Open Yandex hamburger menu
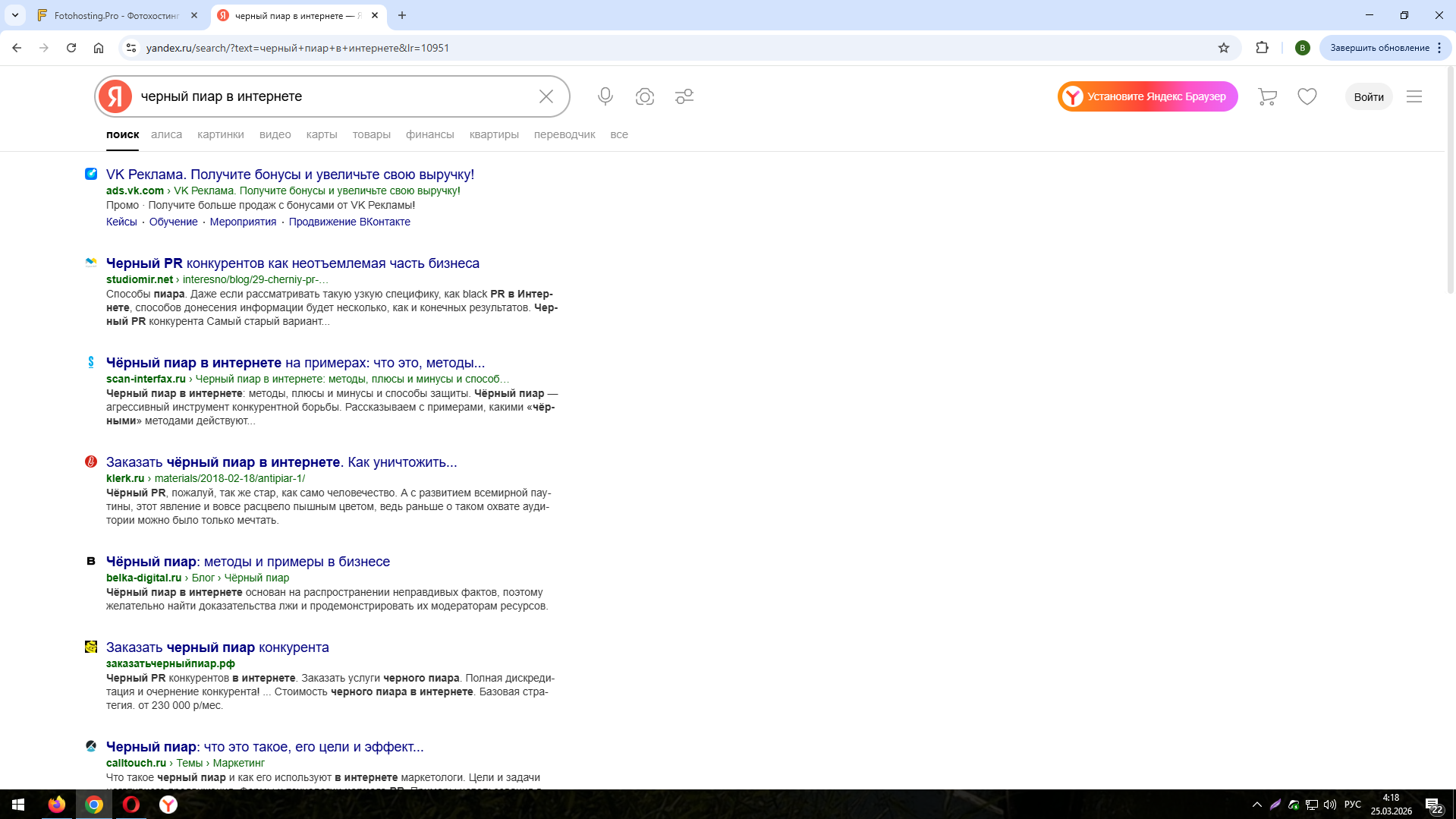 [1414, 96]
